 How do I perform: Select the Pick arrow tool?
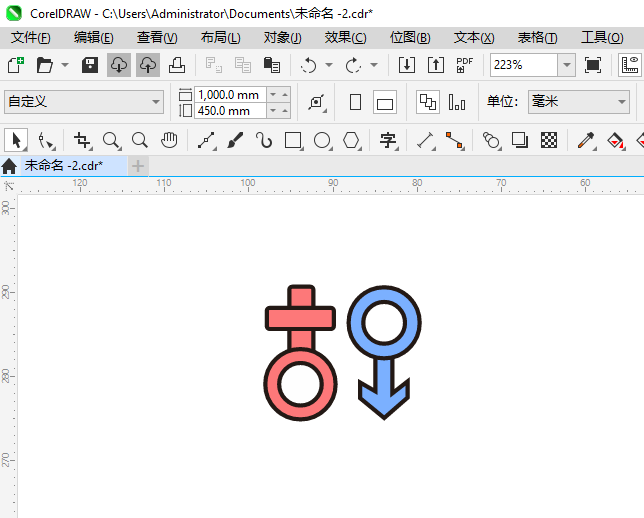click(16, 140)
